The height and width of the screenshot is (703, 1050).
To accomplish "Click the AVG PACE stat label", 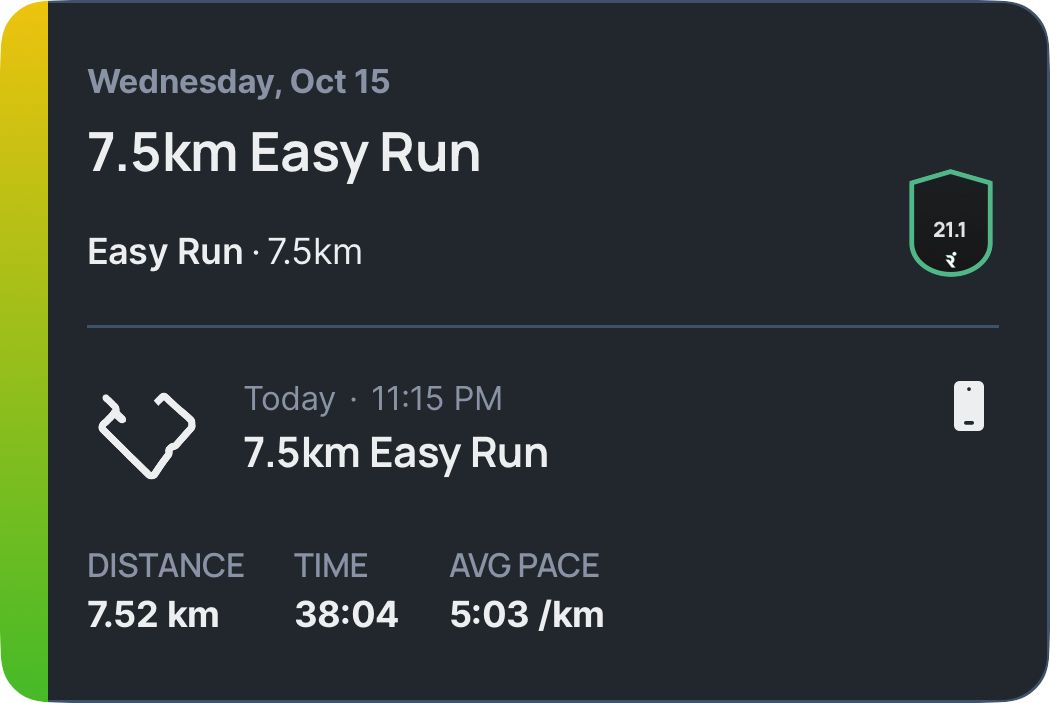I will pos(524,566).
